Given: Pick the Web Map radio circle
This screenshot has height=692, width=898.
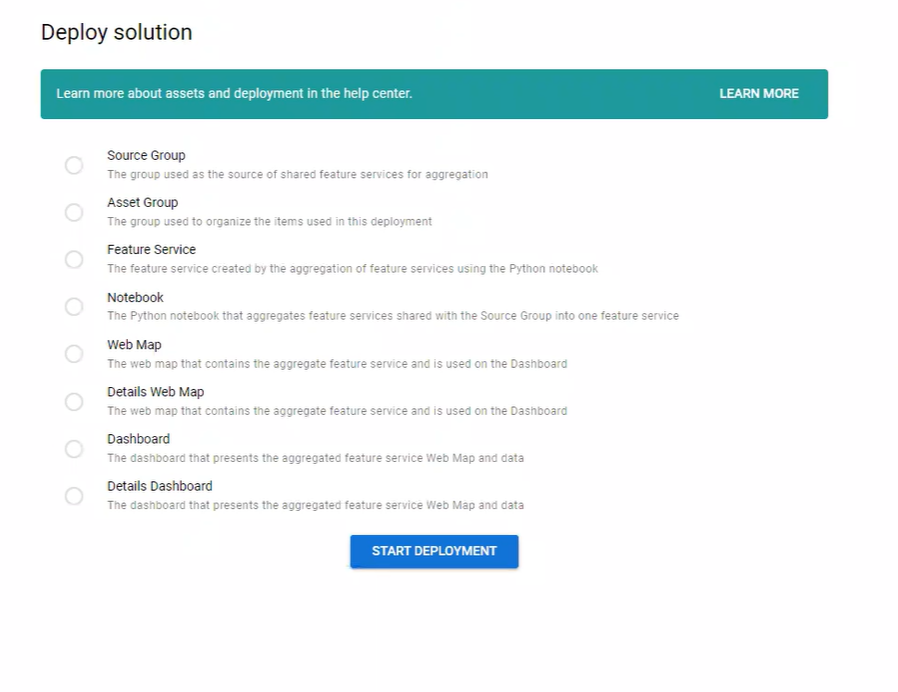Looking at the screenshot, I should tap(74, 354).
